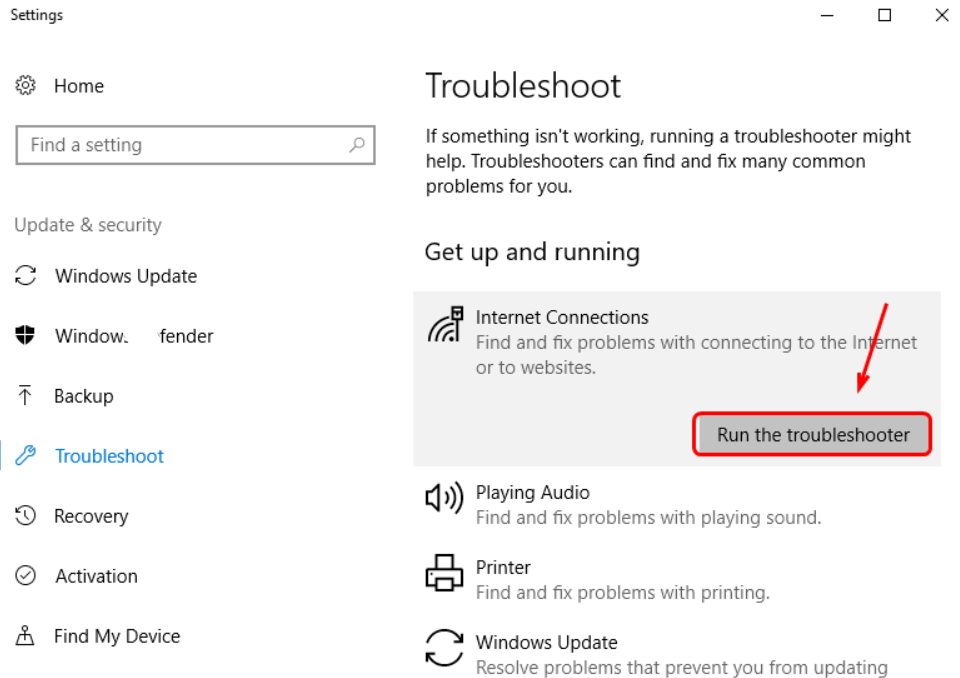Run the Internet Connections troubleshooter
The image size is (960, 678).
click(813, 435)
